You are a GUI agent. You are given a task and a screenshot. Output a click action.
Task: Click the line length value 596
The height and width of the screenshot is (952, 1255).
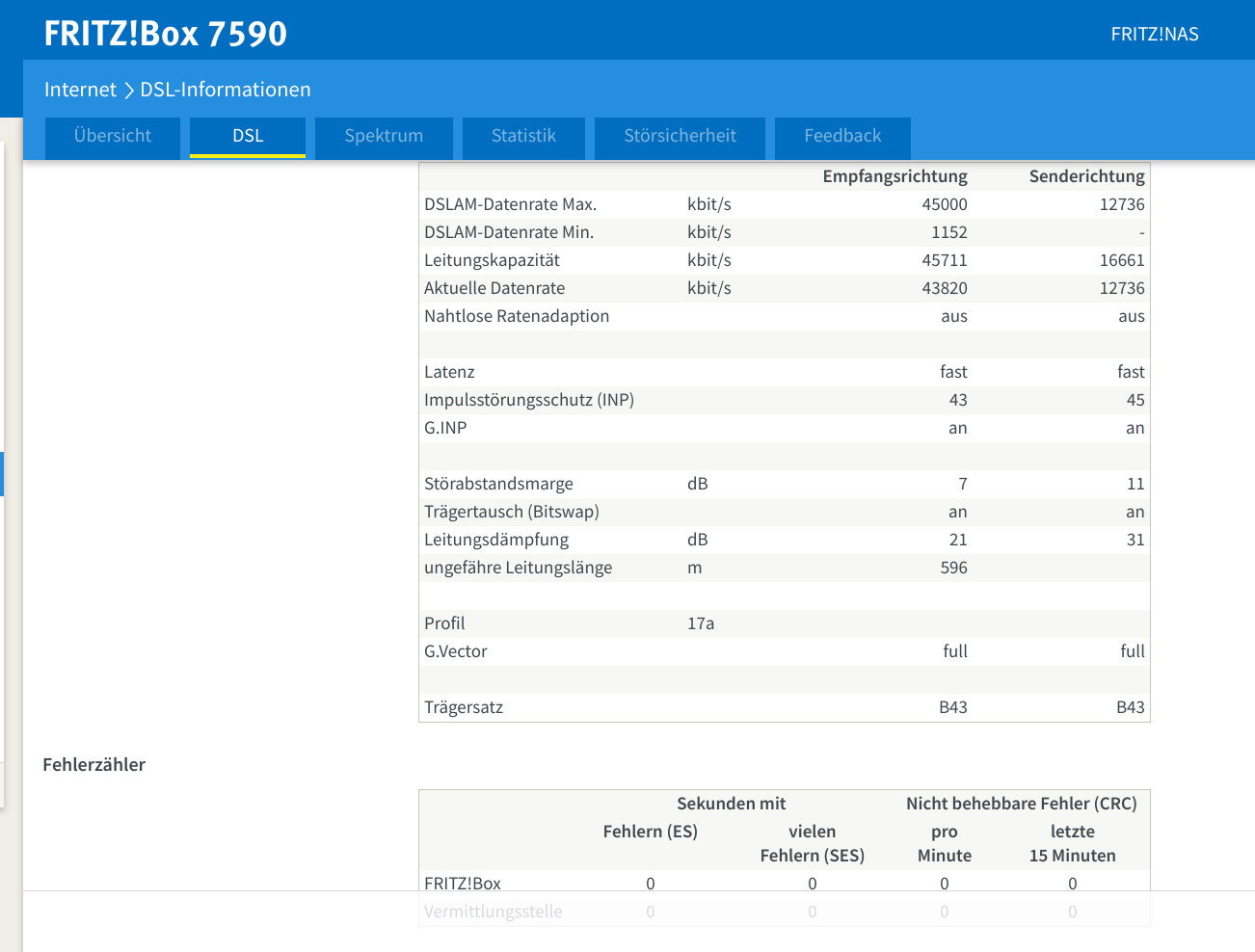(x=954, y=568)
